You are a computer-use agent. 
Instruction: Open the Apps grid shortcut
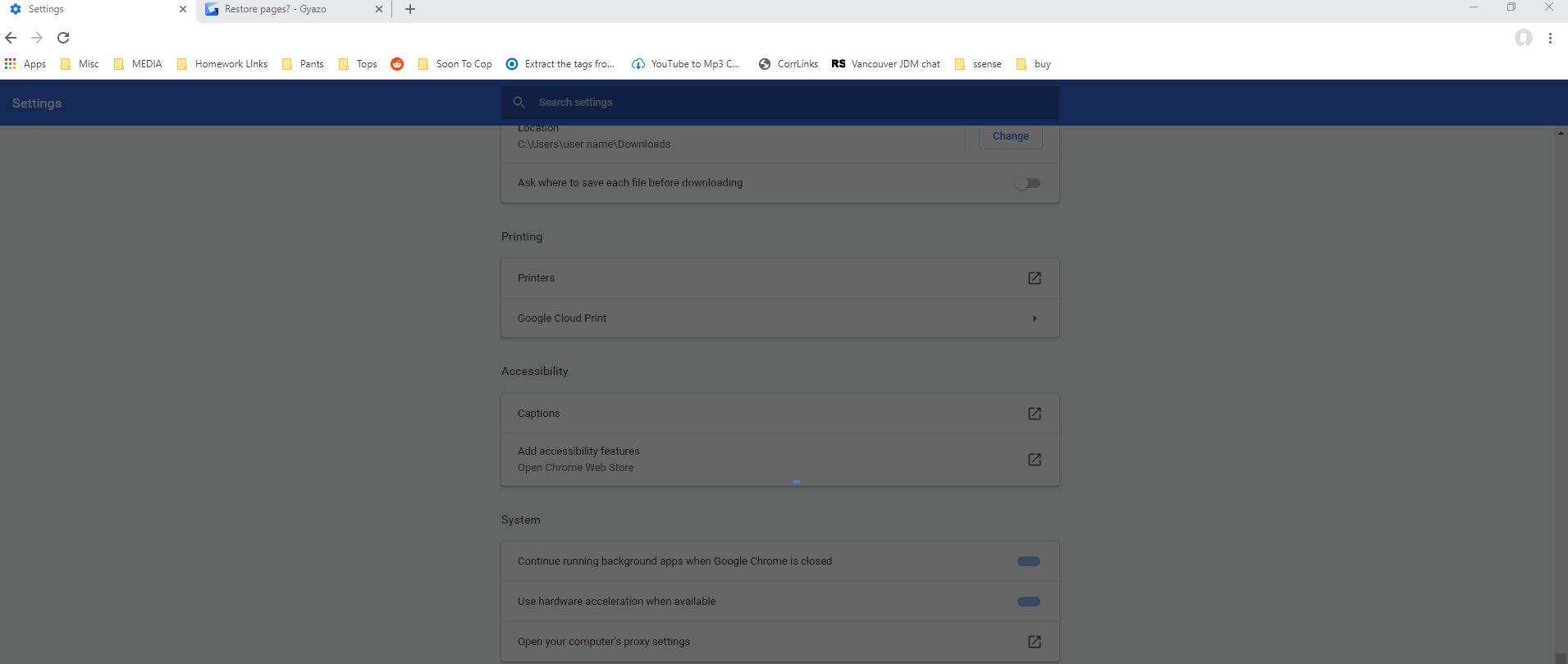pos(25,64)
